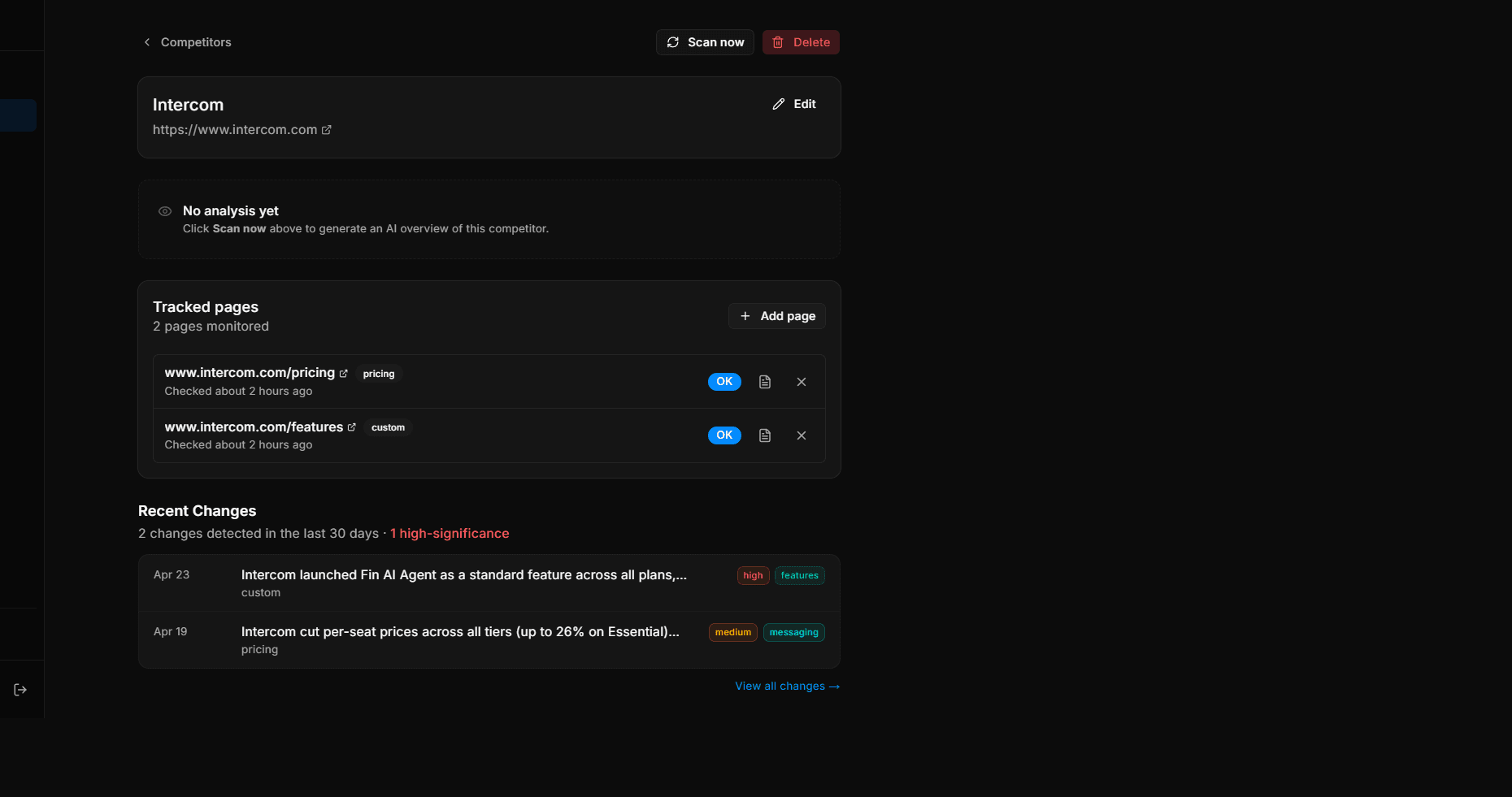Click external link icon for the features page
This screenshot has height=797, width=1512.
click(x=351, y=427)
